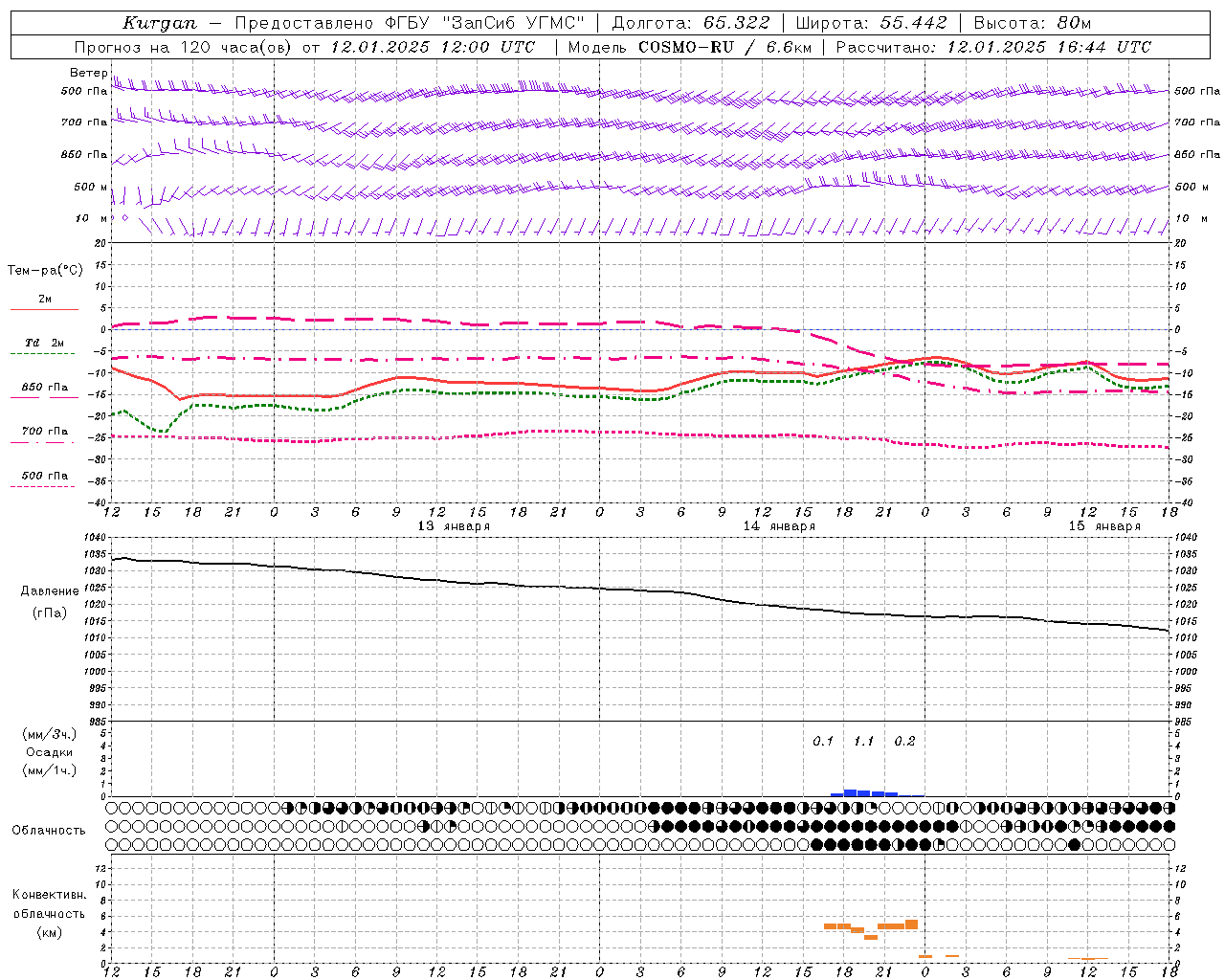Click the "Долгота: 65.322" header field
Image resolution: width=1225 pixels, height=980 pixels.
coord(690,23)
